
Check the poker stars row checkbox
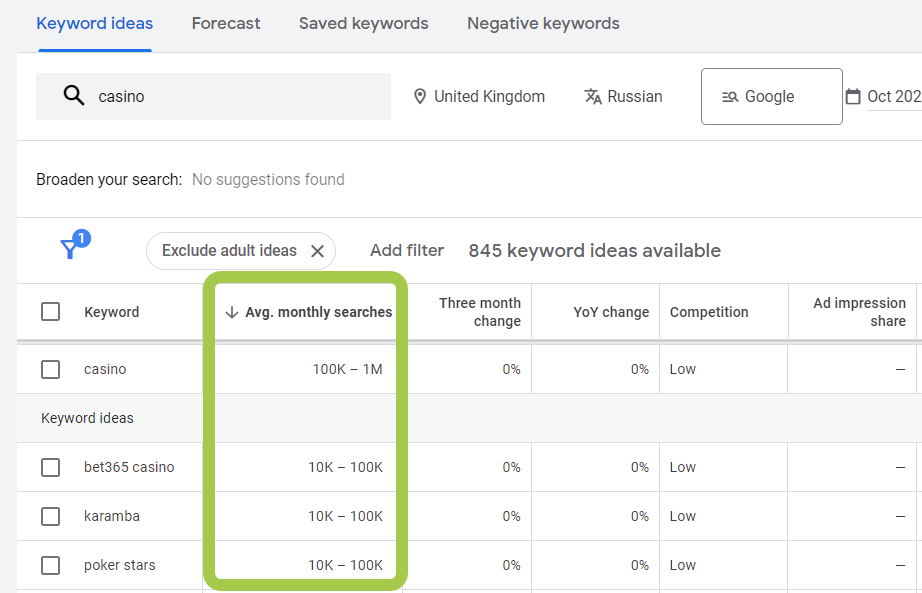pyautogui.click(x=51, y=565)
